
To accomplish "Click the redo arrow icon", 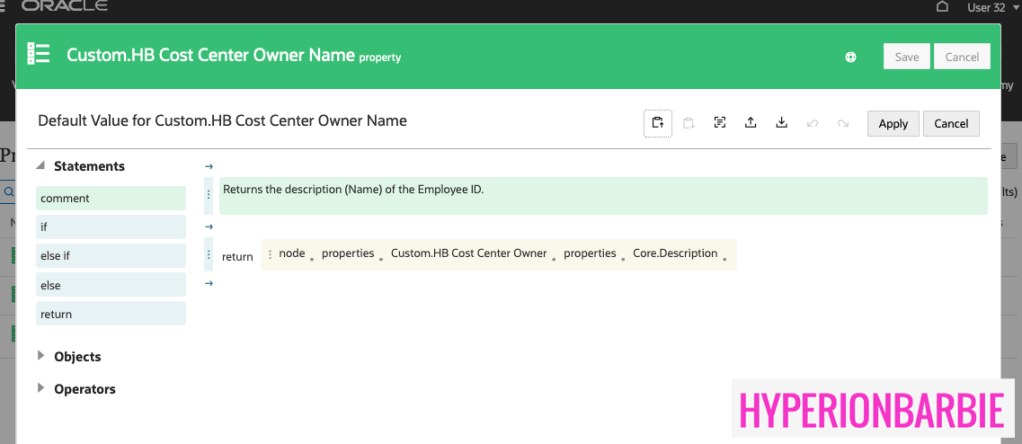I will [x=843, y=123].
